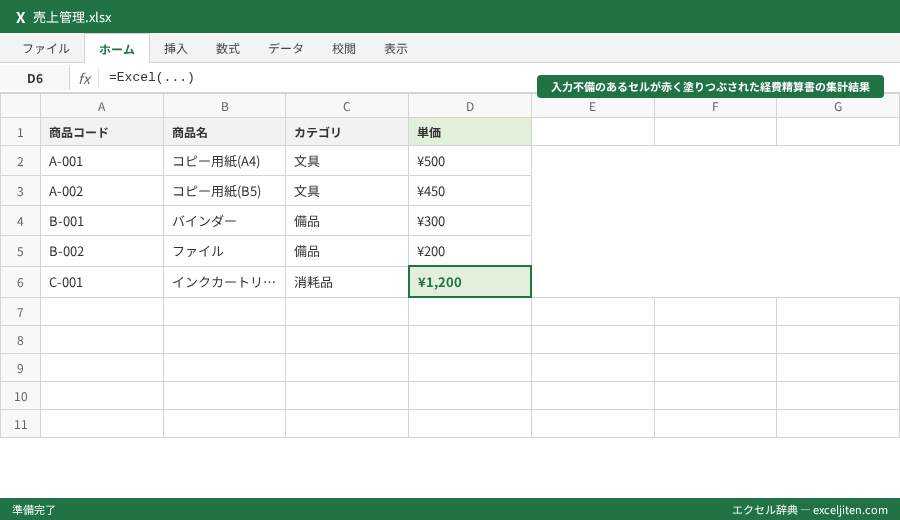Select cell A-001
Screen dimensions: 900x520
click(102, 161)
